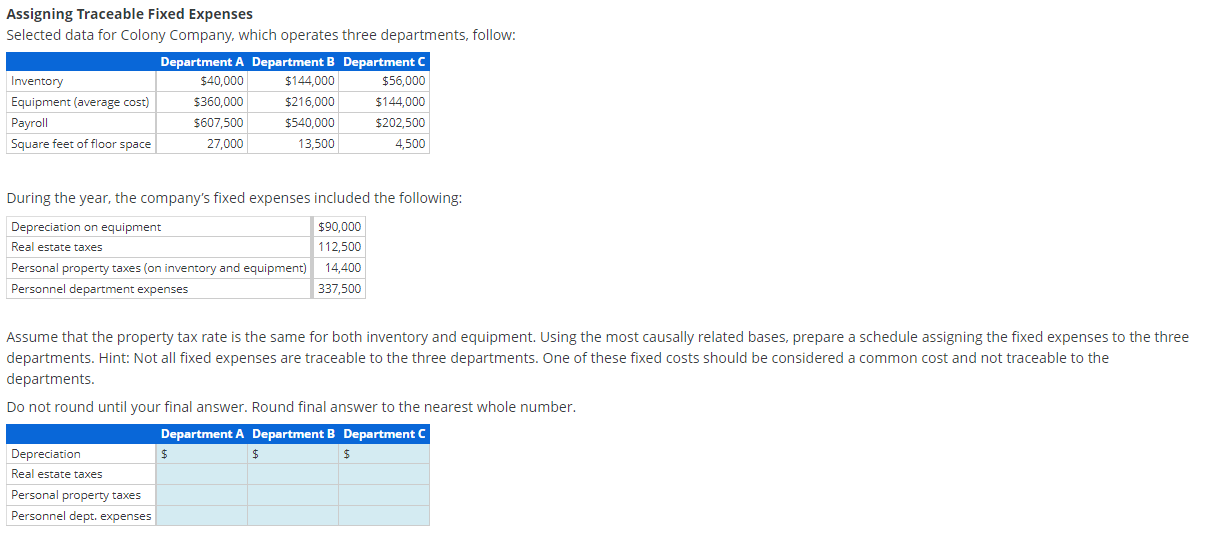This screenshot has height=547, width=1207.
Task: Click Depreciation input for Department B
Action: point(293,454)
